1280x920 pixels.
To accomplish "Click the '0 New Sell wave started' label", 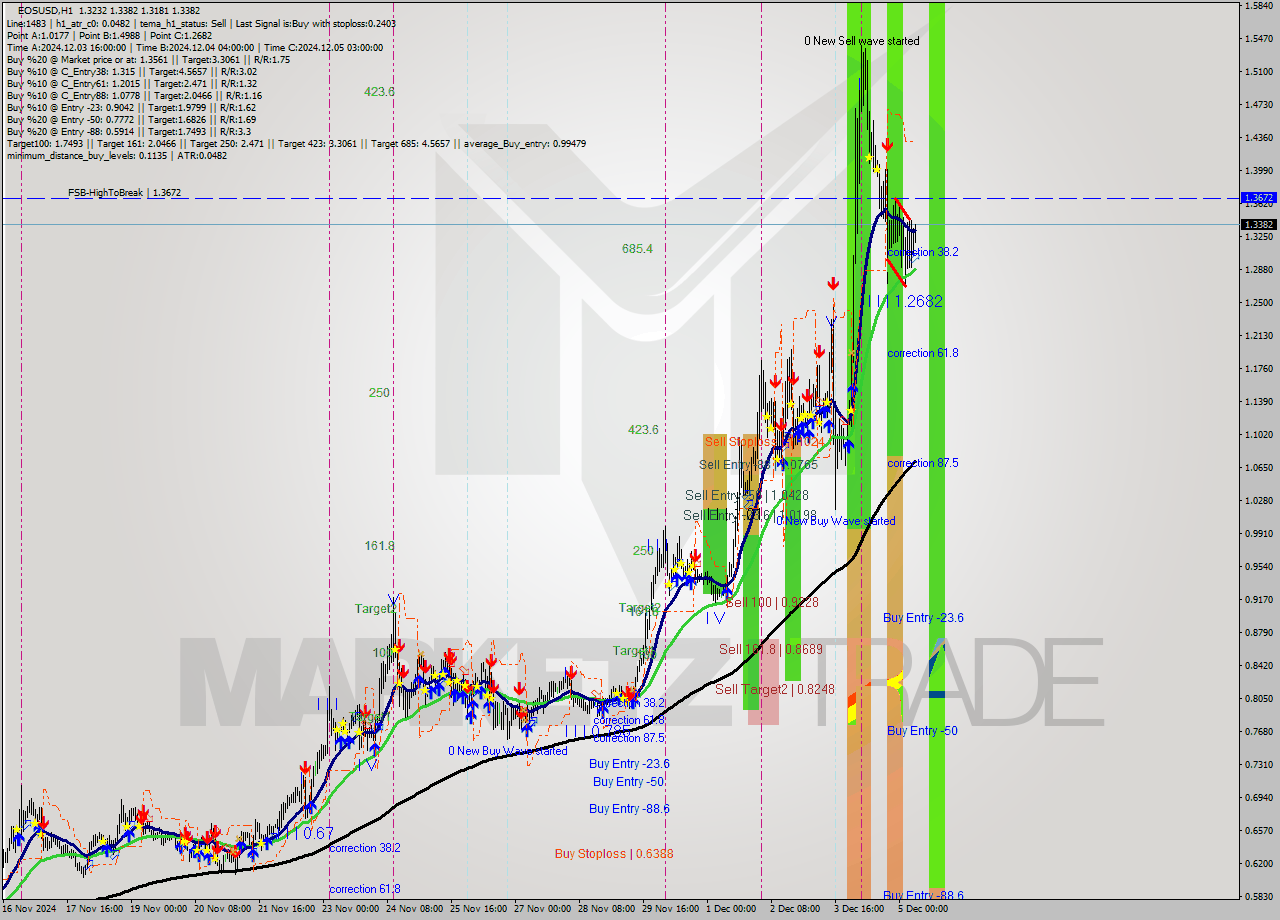I will (x=862, y=41).
